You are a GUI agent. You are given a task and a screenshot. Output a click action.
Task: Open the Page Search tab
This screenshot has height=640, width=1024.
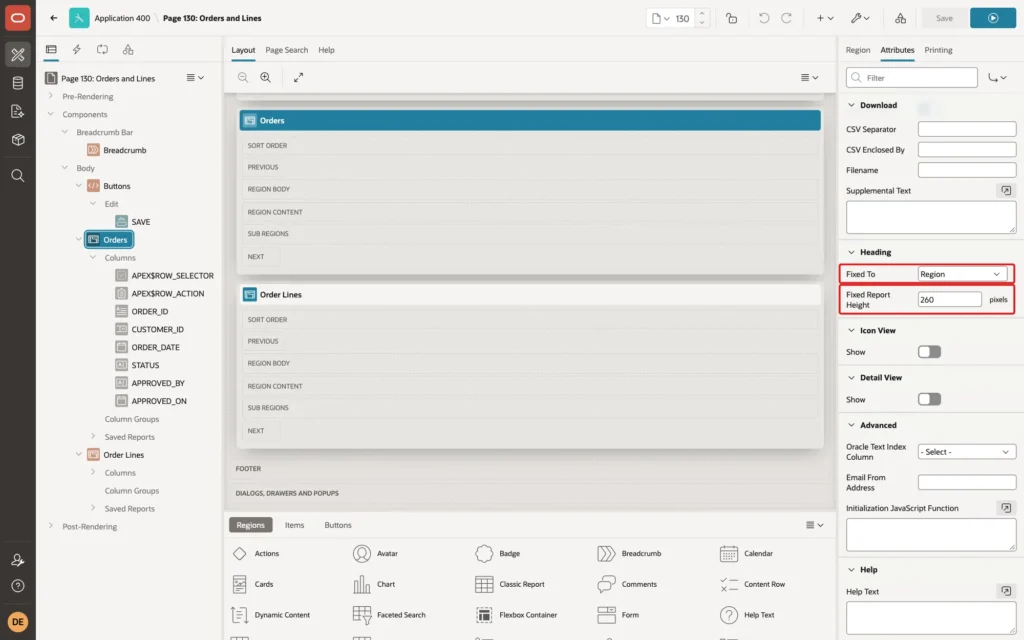point(286,50)
